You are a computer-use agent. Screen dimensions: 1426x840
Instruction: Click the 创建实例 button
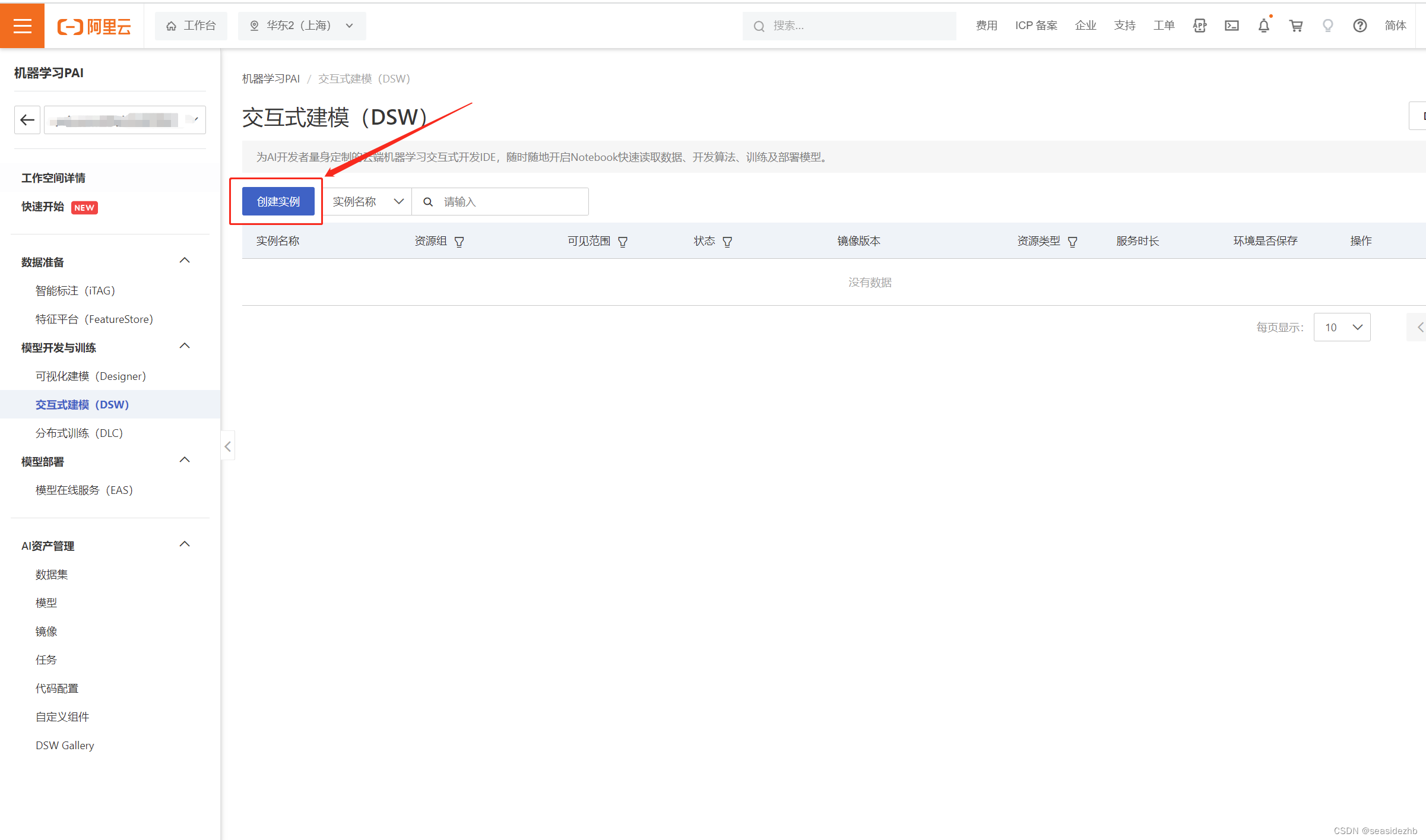coord(278,201)
